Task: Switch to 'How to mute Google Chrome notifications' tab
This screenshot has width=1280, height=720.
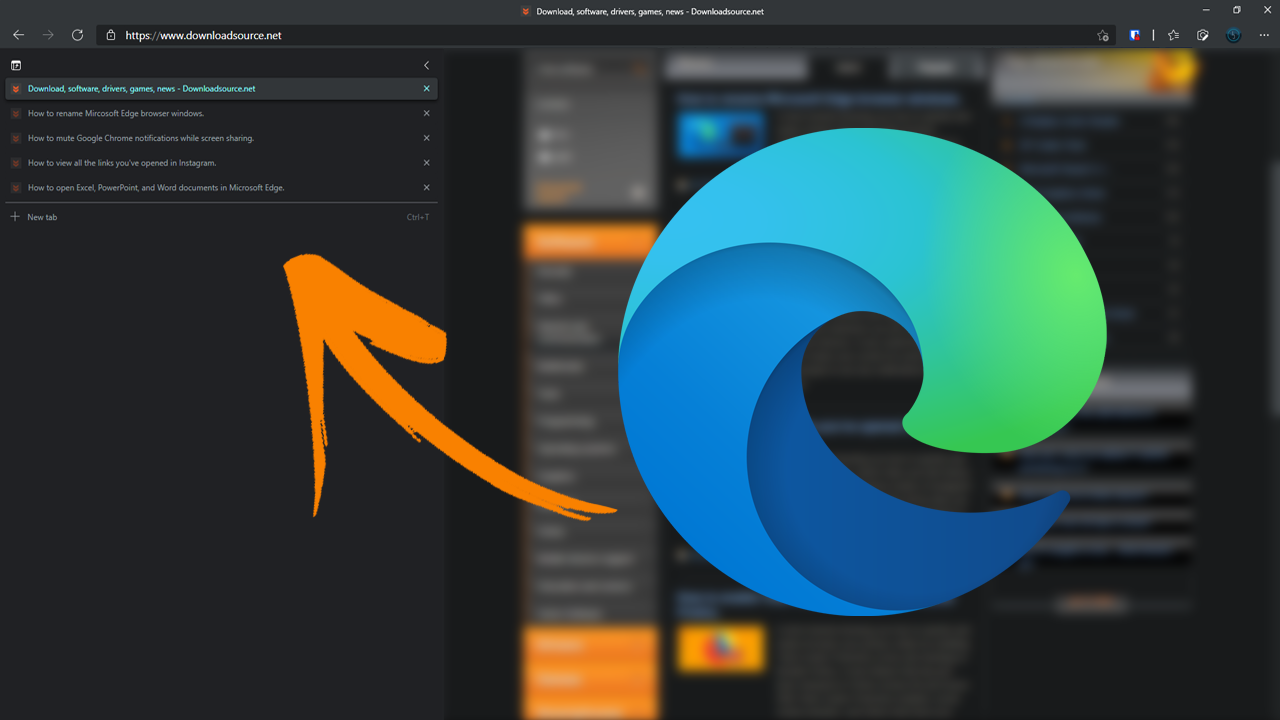Action: pyautogui.click(x=222, y=138)
